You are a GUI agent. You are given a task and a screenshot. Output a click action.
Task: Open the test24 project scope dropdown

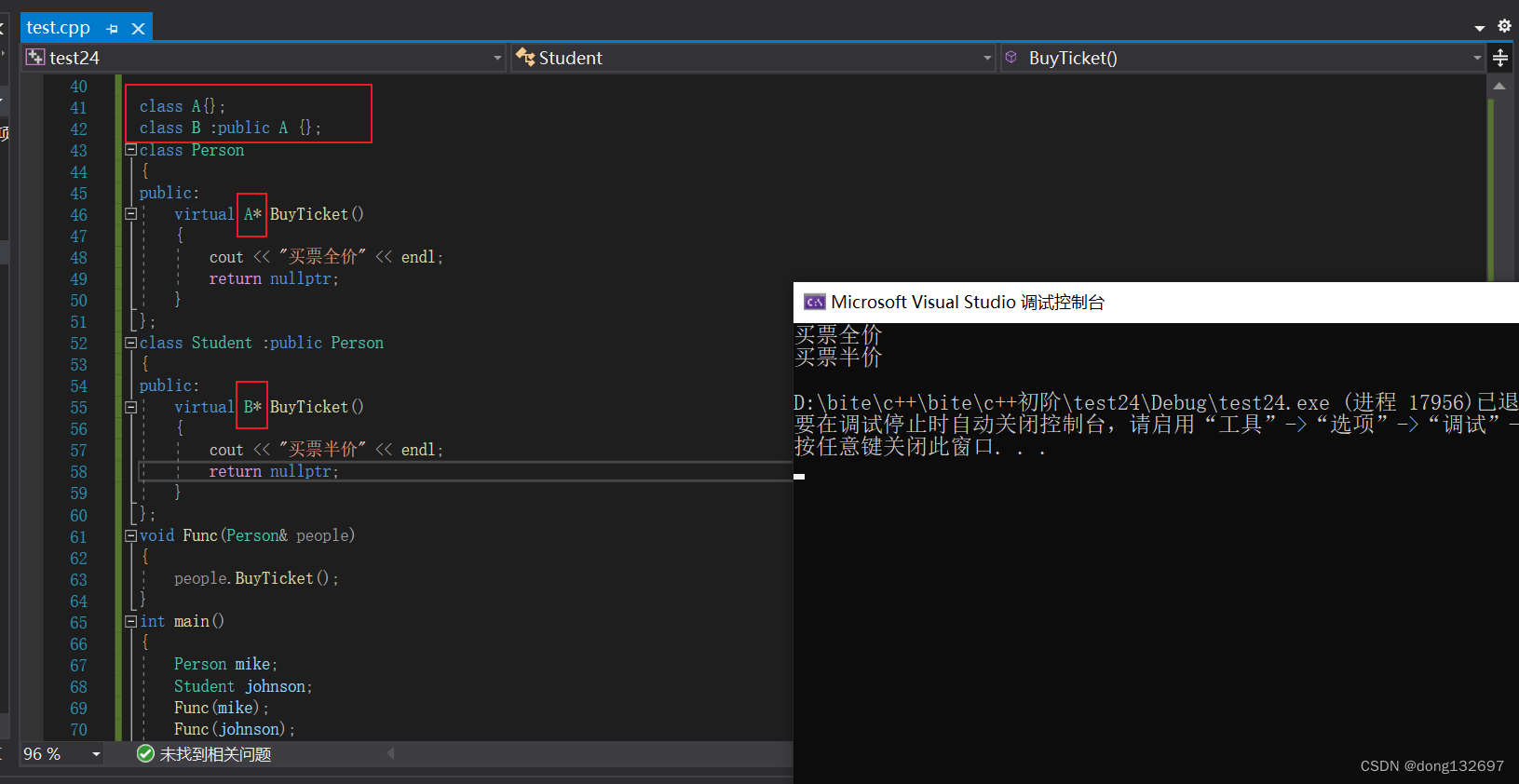(x=264, y=58)
